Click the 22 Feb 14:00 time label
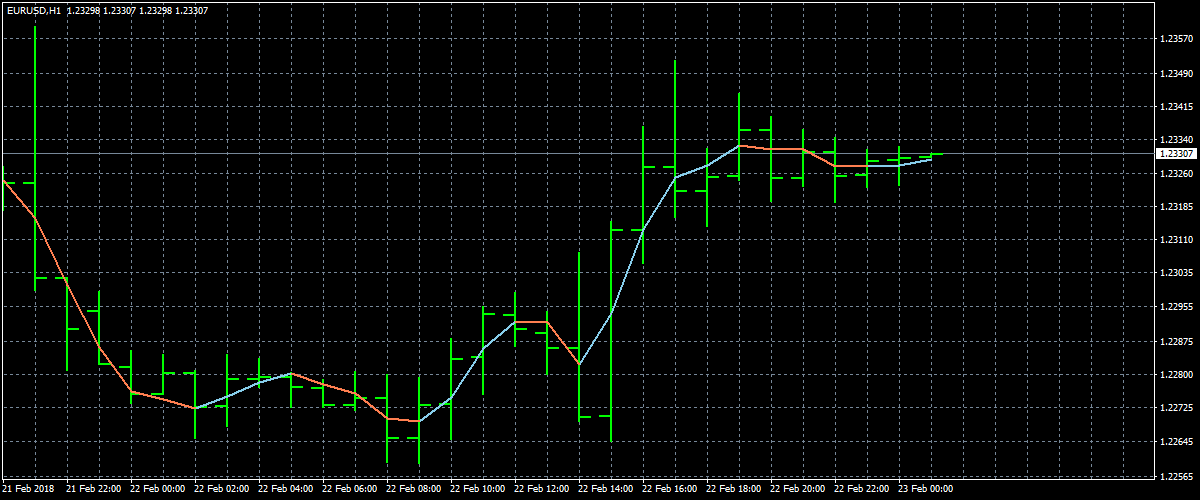The image size is (1200, 500). [605, 490]
